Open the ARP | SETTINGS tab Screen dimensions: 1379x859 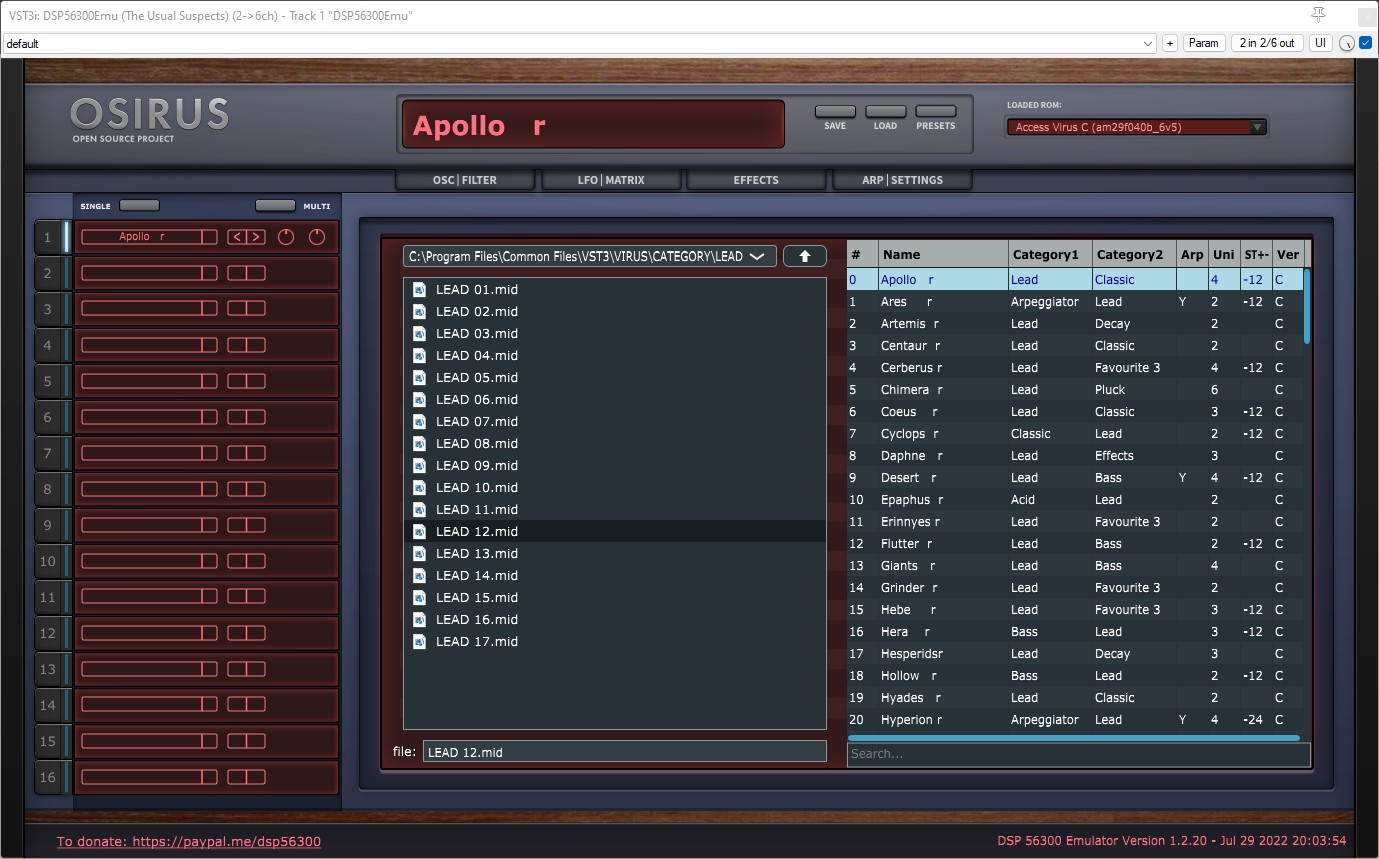(x=902, y=180)
